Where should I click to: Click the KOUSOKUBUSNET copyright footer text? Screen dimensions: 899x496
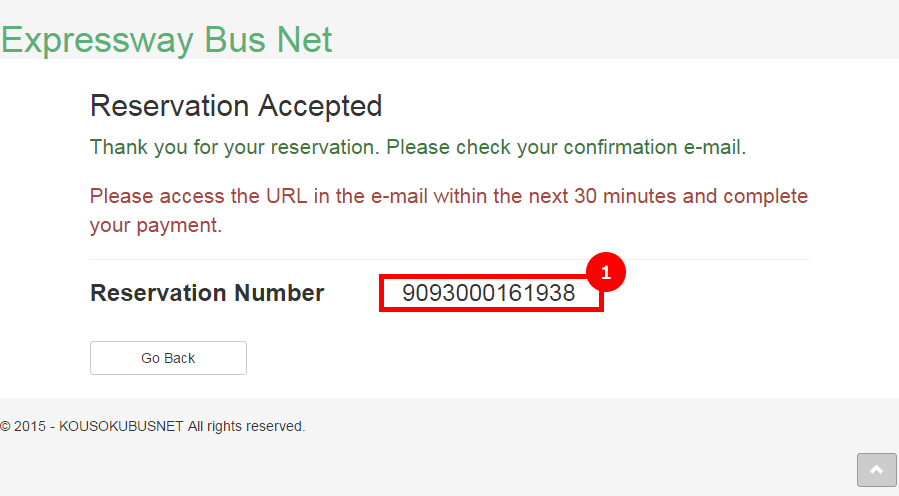coord(153,427)
